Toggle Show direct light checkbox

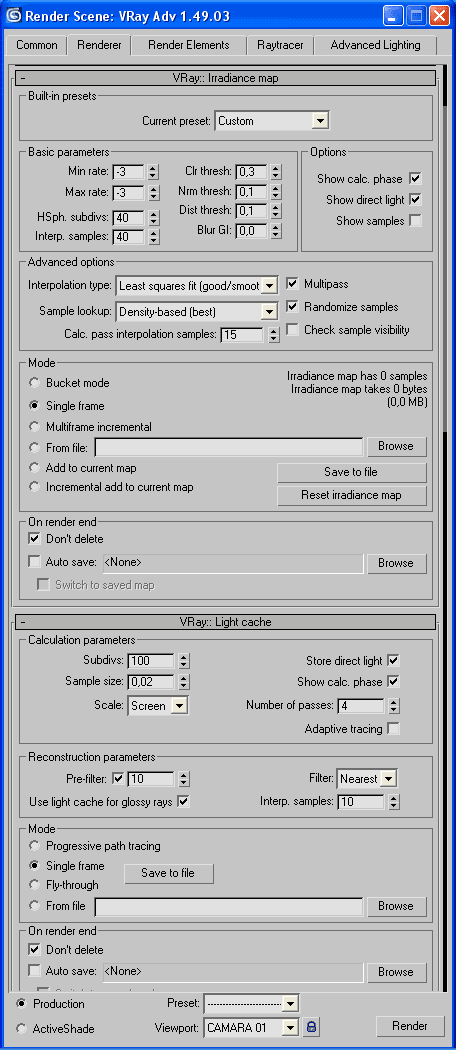click(415, 200)
